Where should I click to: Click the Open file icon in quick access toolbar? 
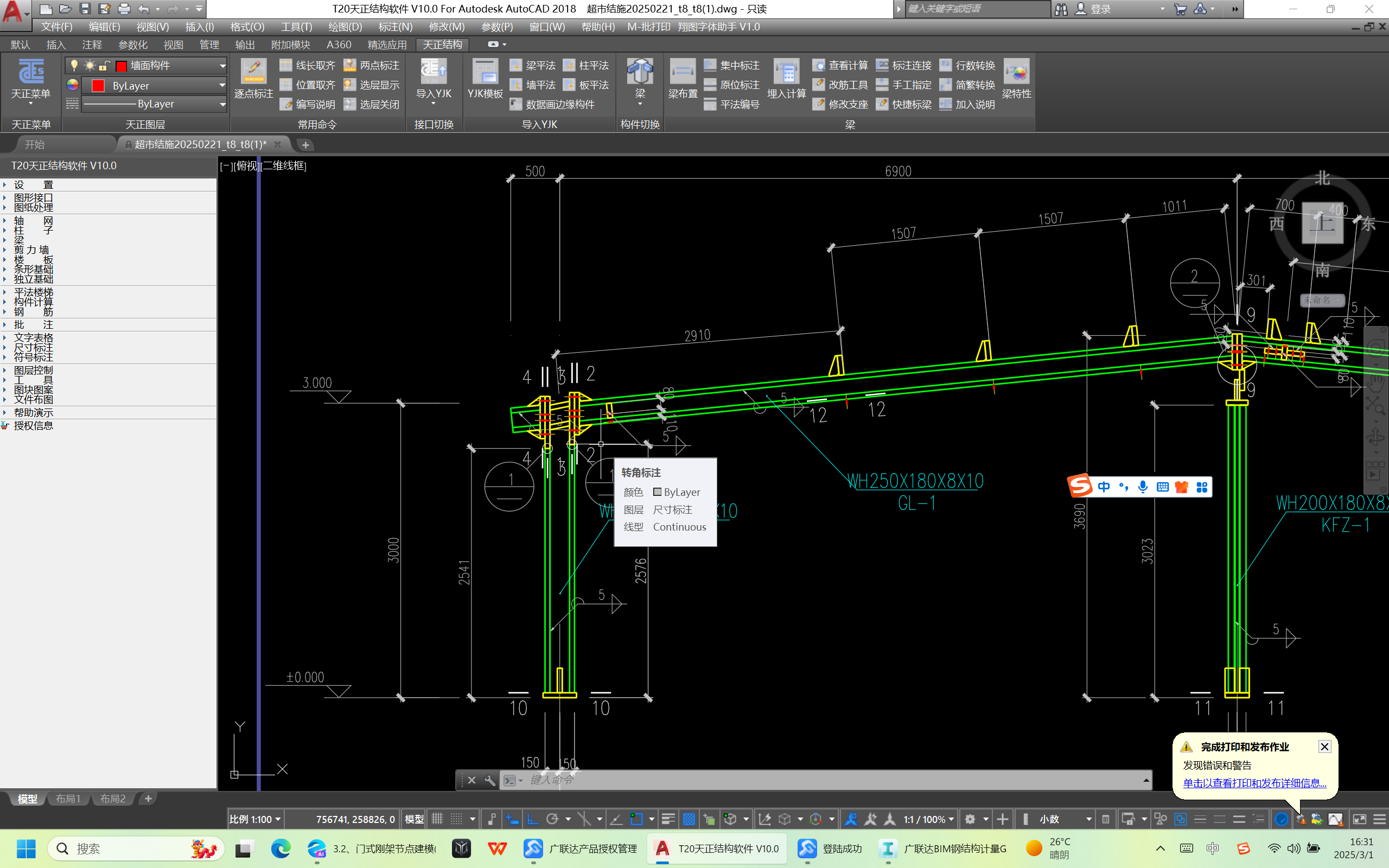pyautogui.click(x=66, y=9)
